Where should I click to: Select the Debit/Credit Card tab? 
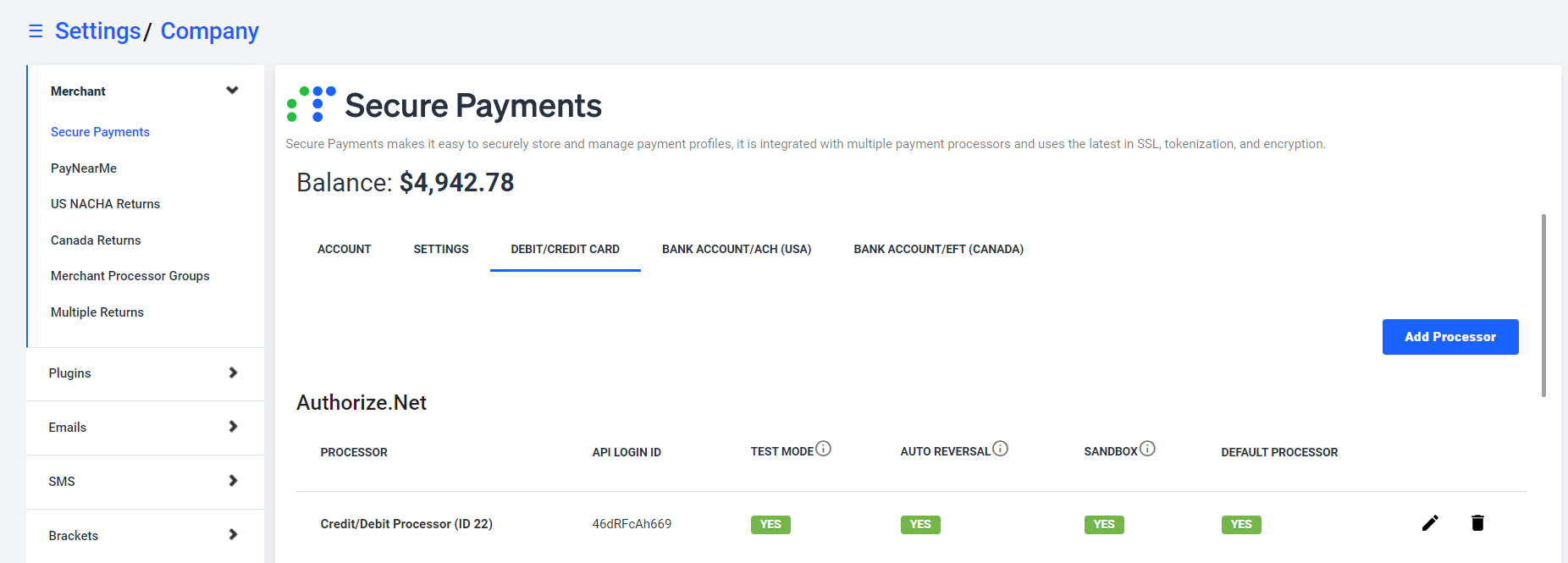coord(566,249)
